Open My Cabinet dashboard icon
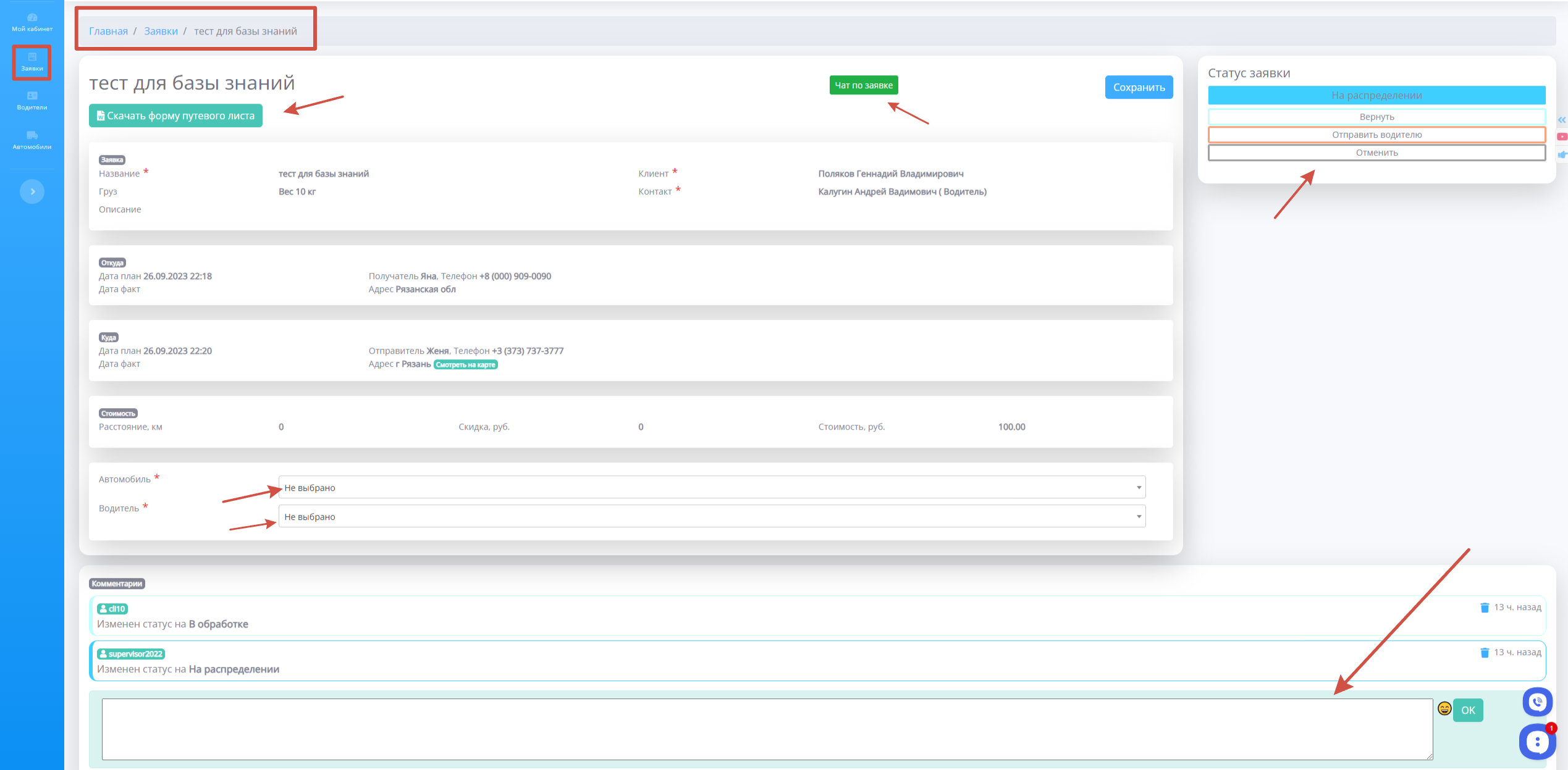This screenshot has height=770, width=1568. pos(32,22)
